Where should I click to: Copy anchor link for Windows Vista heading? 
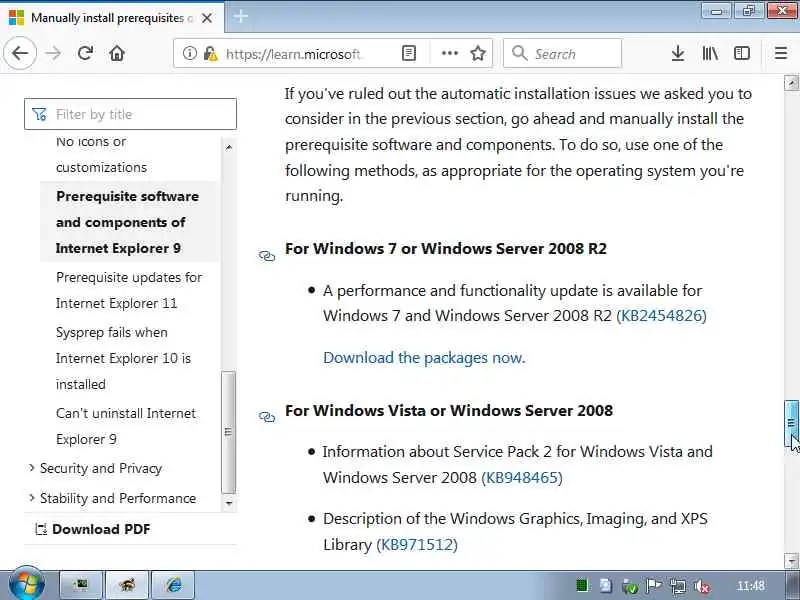pos(267,417)
